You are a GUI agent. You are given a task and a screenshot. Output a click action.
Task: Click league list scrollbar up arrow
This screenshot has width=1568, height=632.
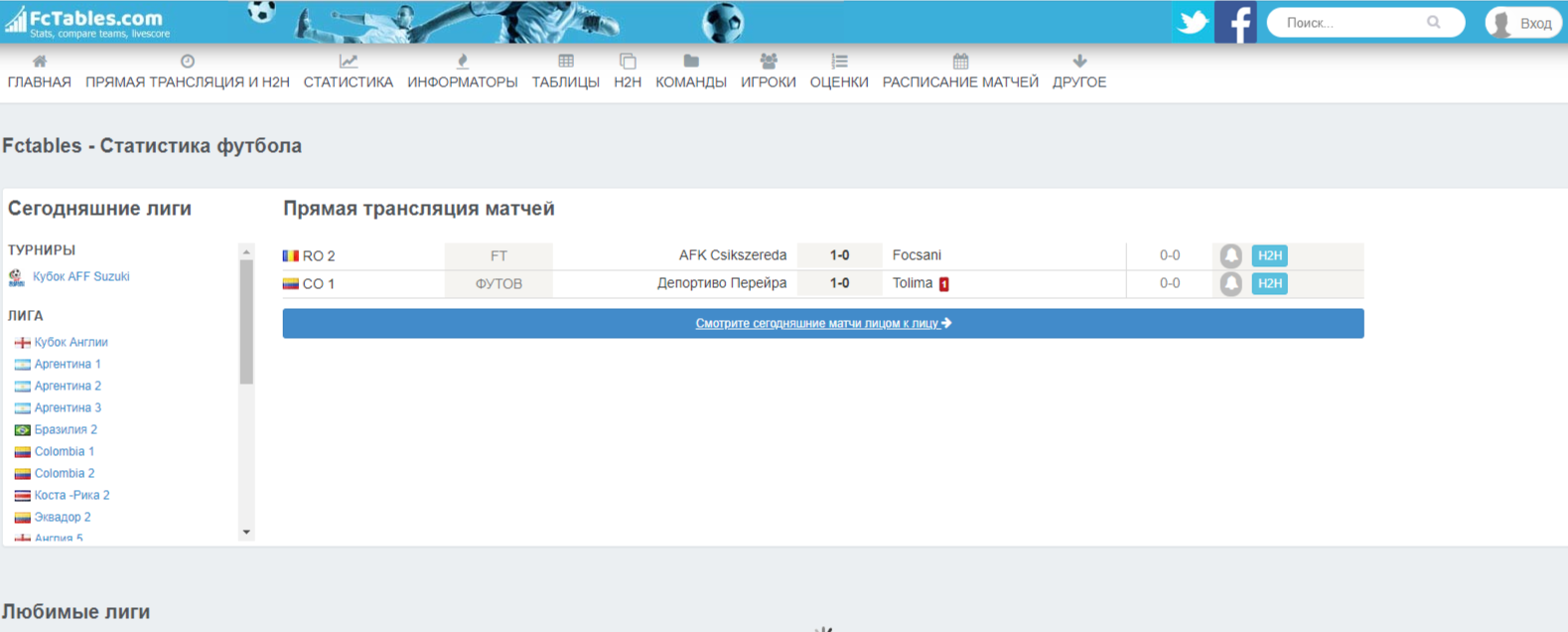[246, 251]
